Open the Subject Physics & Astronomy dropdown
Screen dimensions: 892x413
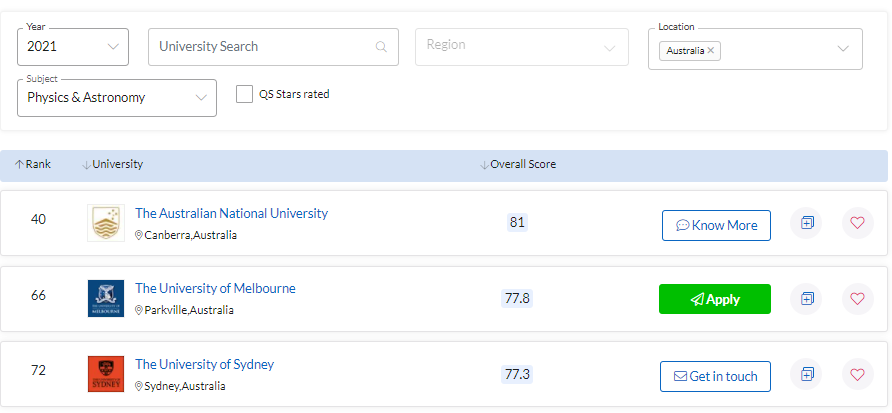(117, 98)
